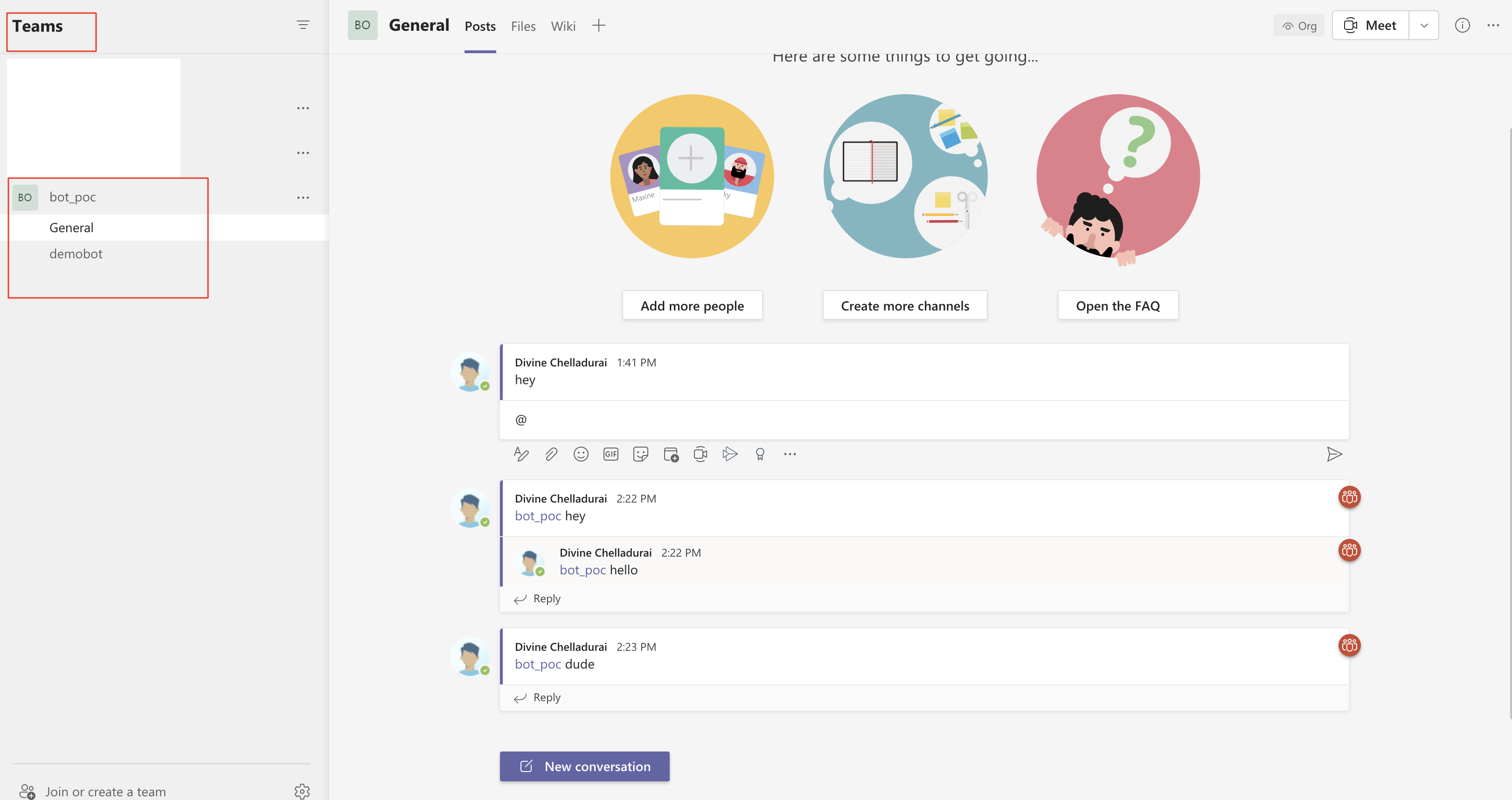Click the reply input field containing @

924,419
